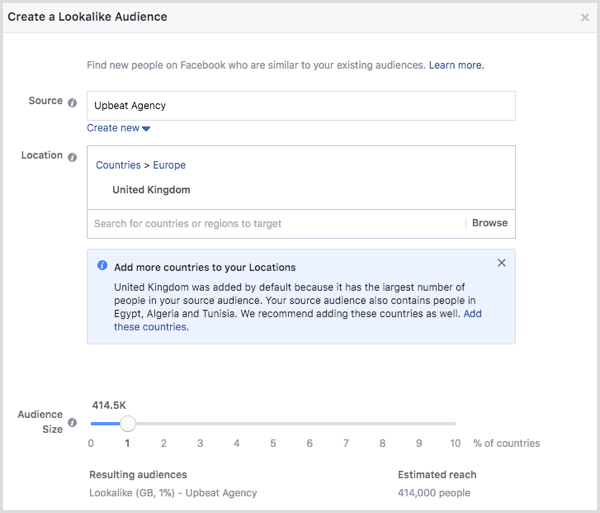Click the 3 tick label under slider
The height and width of the screenshot is (513, 600).
[200, 443]
